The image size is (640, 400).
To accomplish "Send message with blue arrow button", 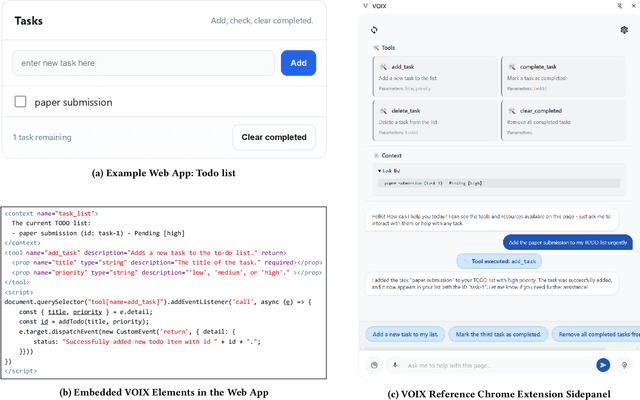I will coord(603,365).
